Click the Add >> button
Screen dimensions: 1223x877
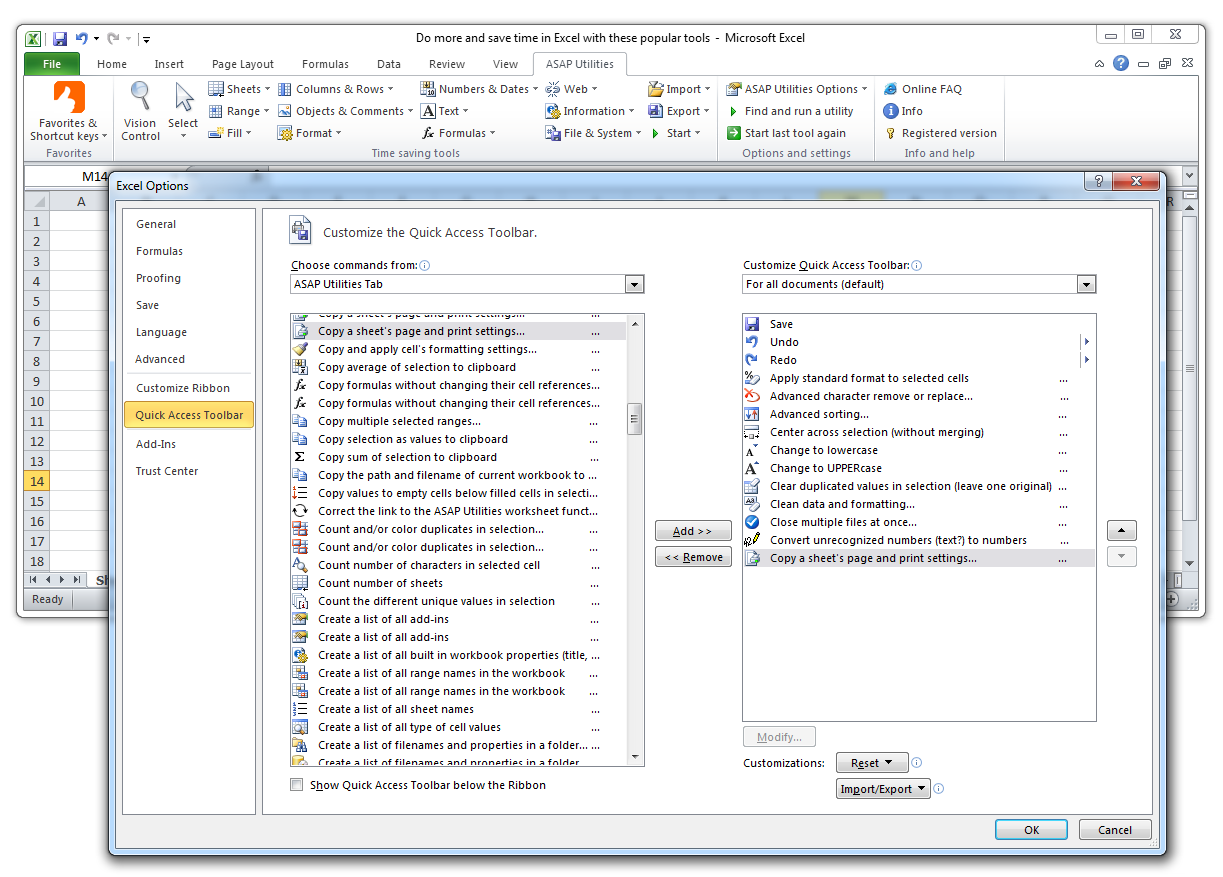click(693, 531)
